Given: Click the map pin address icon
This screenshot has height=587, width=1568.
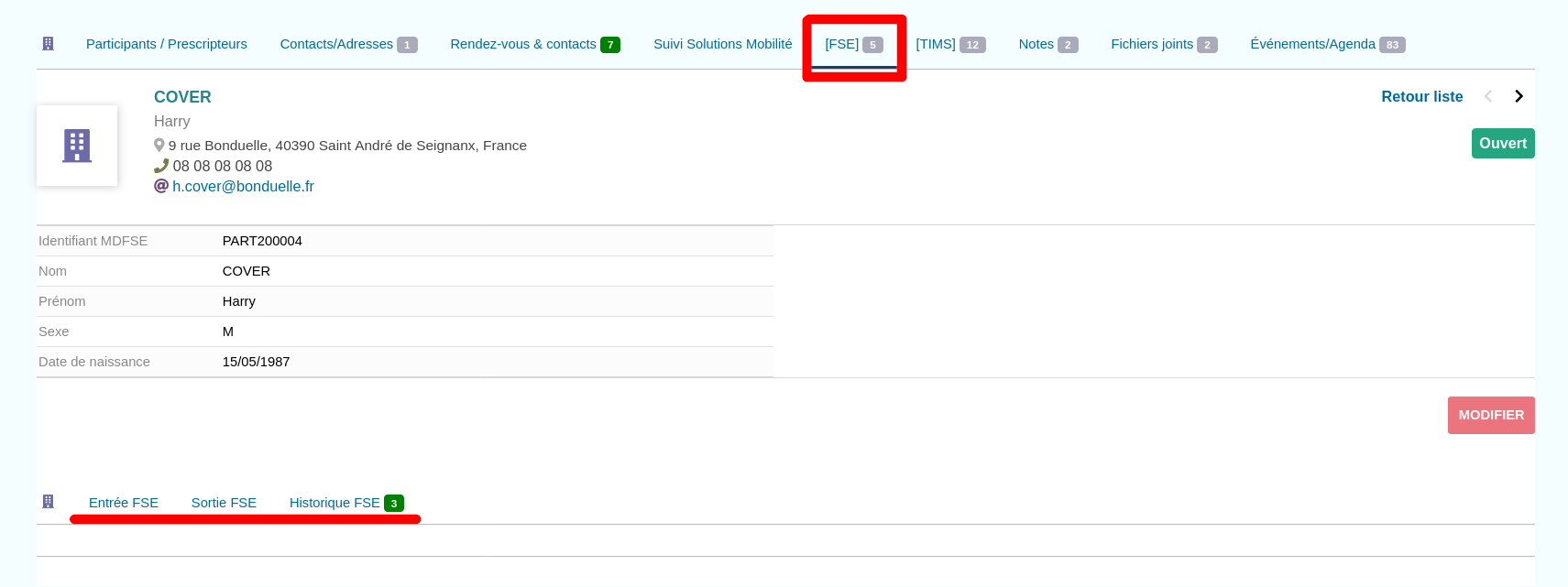Looking at the screenshot, I should tap(159, 145).
